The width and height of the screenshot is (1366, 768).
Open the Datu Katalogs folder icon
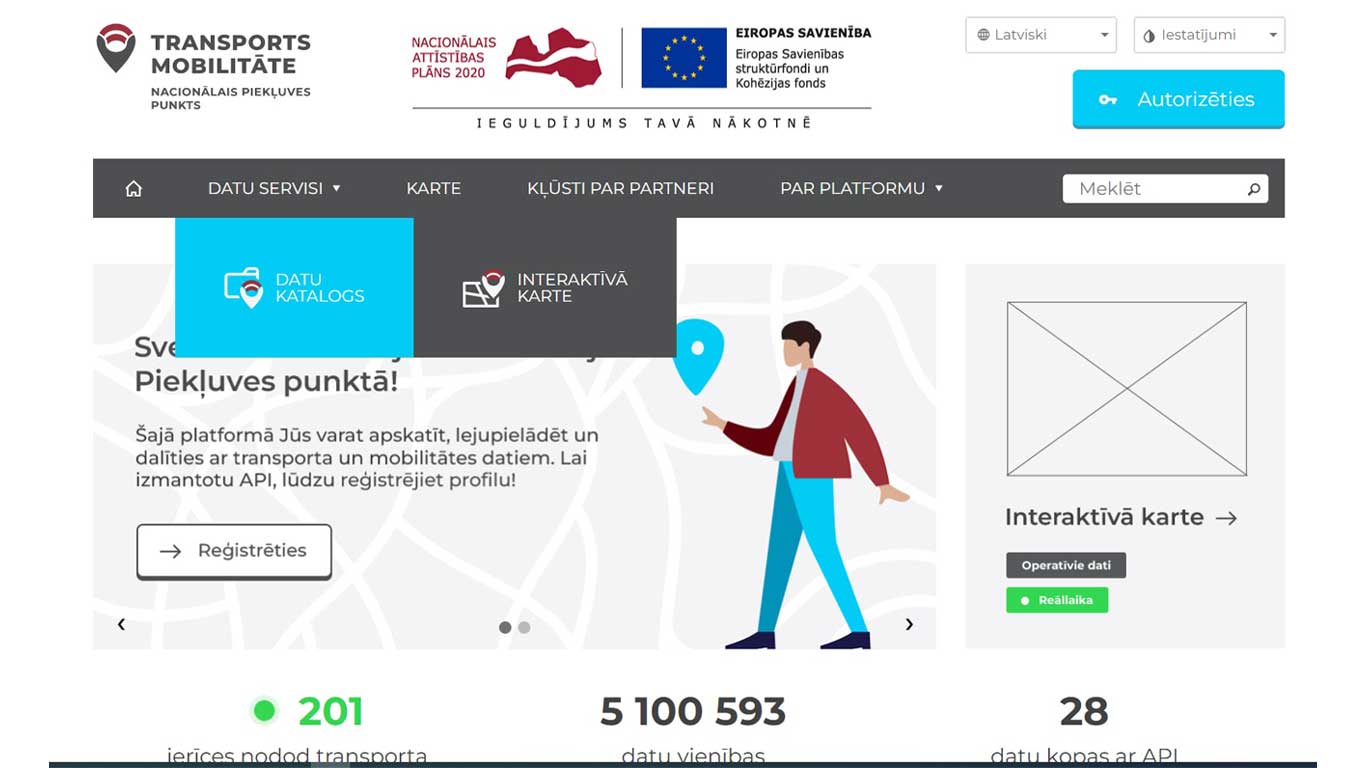(x=244, y=288)
